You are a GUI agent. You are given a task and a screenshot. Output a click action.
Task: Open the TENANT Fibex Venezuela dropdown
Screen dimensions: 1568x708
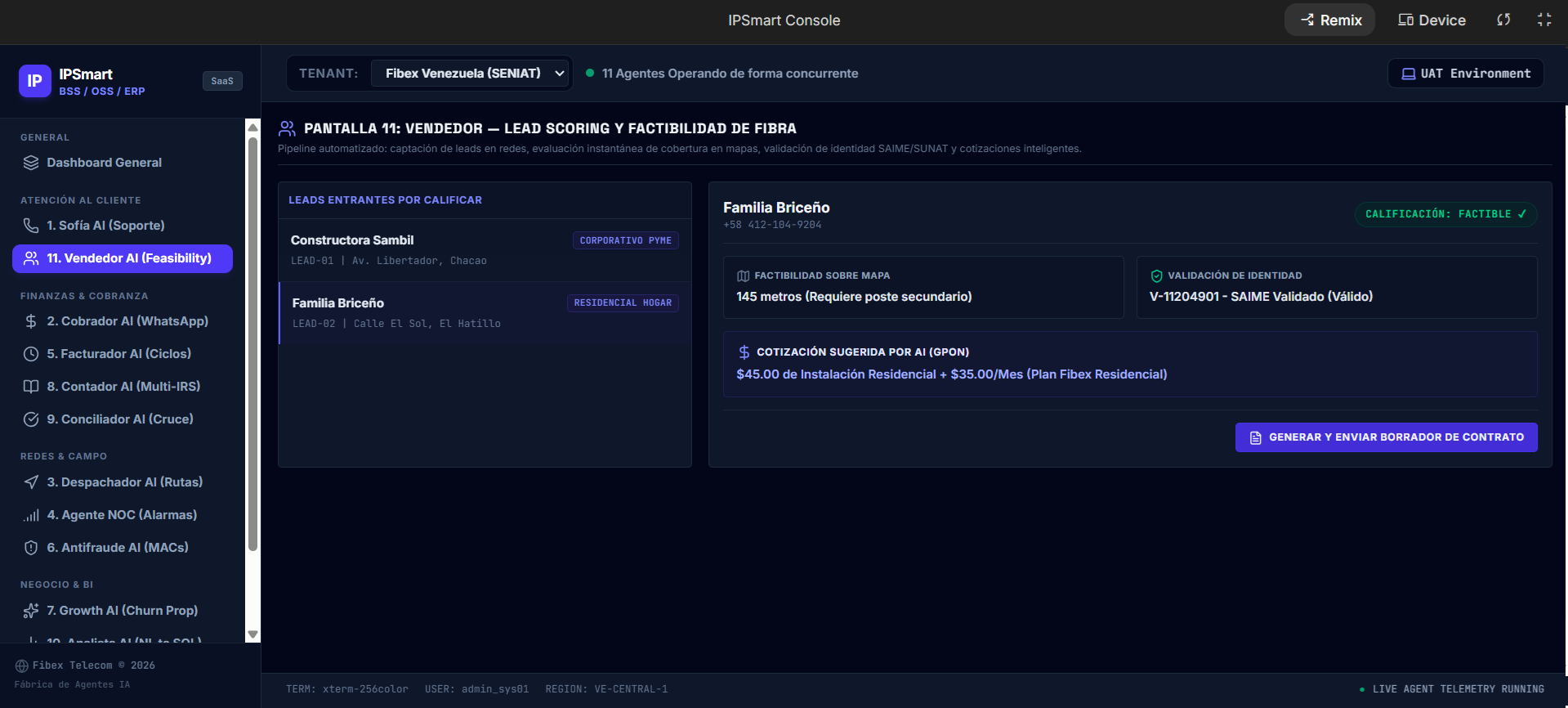(471, 74)
